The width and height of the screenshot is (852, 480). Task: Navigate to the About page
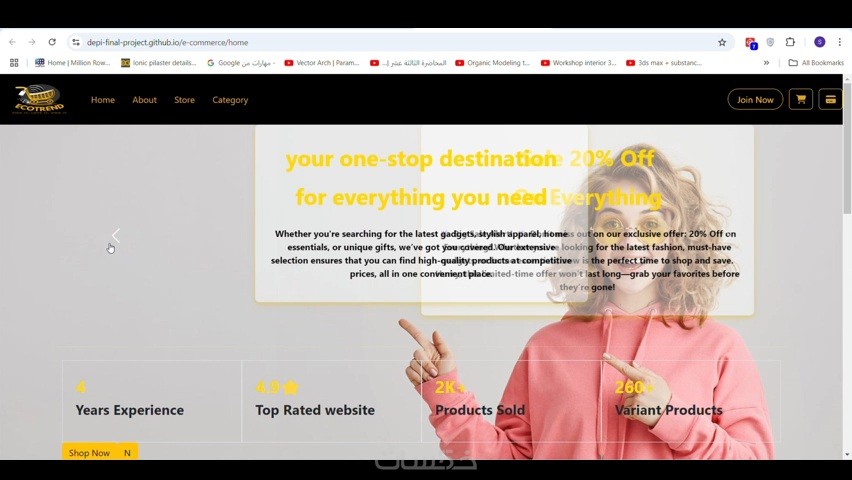[x=145, y=100]
